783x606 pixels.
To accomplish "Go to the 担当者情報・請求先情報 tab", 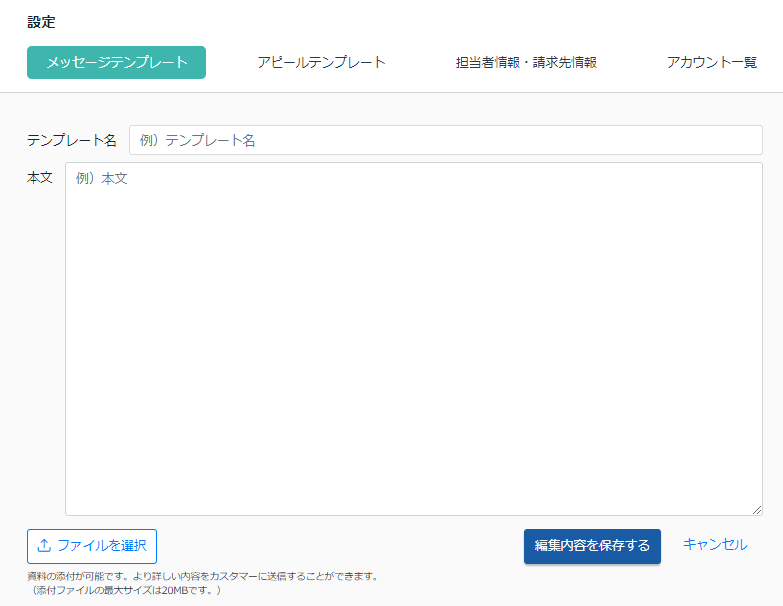I will tap(526, 62).
